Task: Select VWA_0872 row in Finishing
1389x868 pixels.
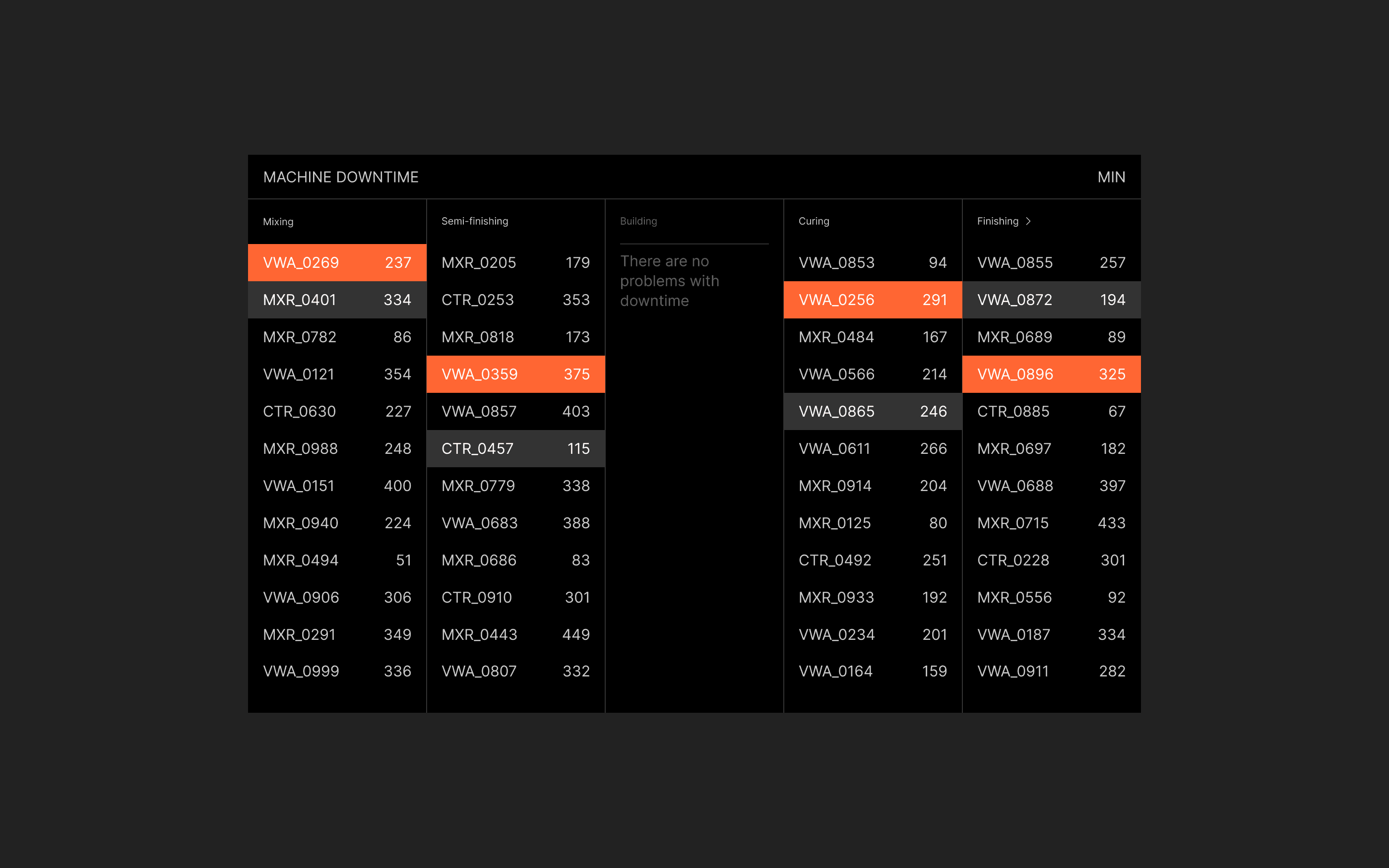Action: (1051, 300)
